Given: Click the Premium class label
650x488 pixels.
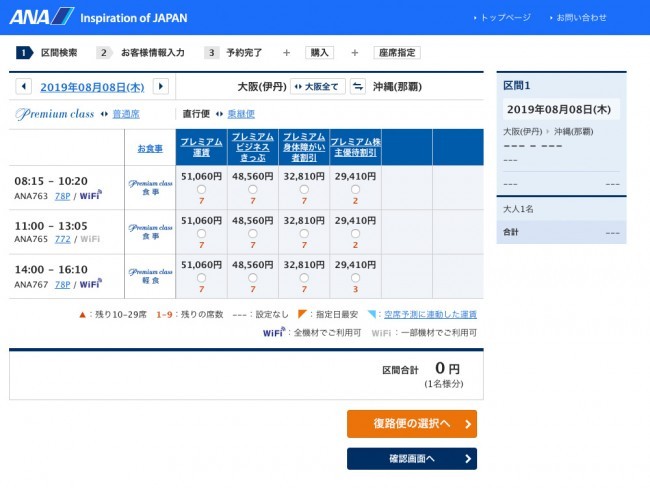Looking at the screenshot, I should pyautogui.click(x=55, y=114).
